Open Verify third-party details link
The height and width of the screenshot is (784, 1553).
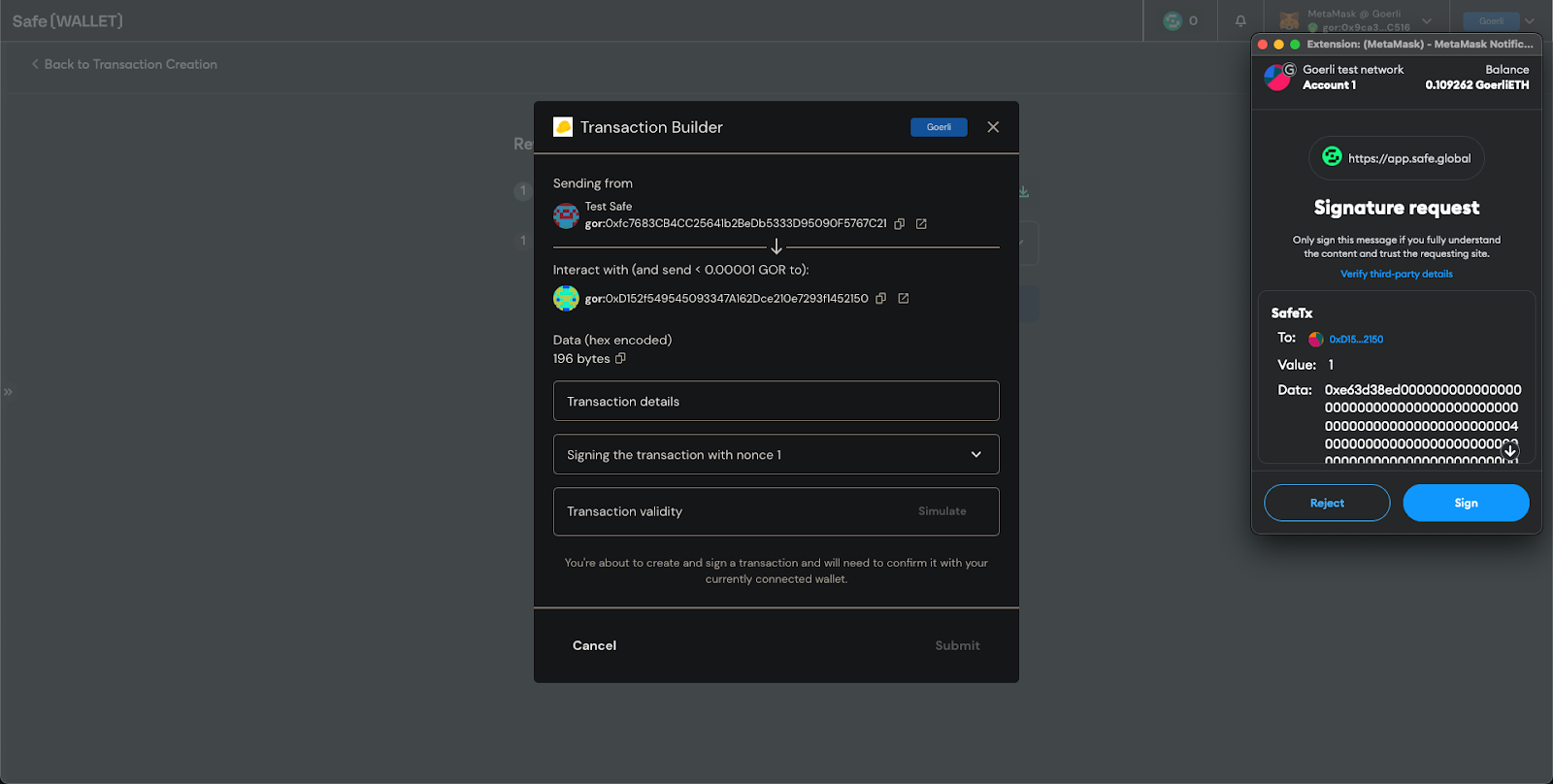1397,274
